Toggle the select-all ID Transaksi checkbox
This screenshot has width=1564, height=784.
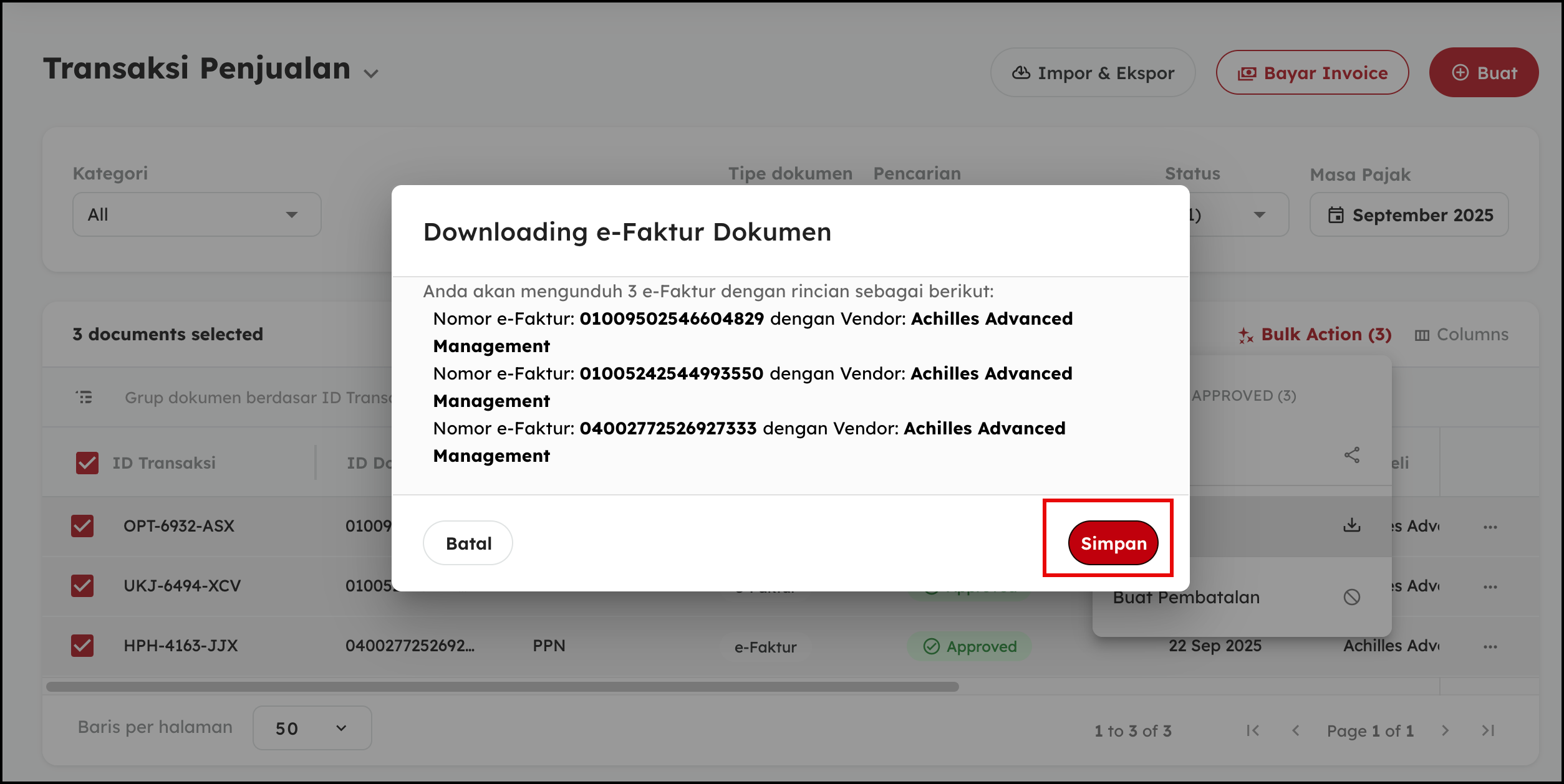pos(87,463)
